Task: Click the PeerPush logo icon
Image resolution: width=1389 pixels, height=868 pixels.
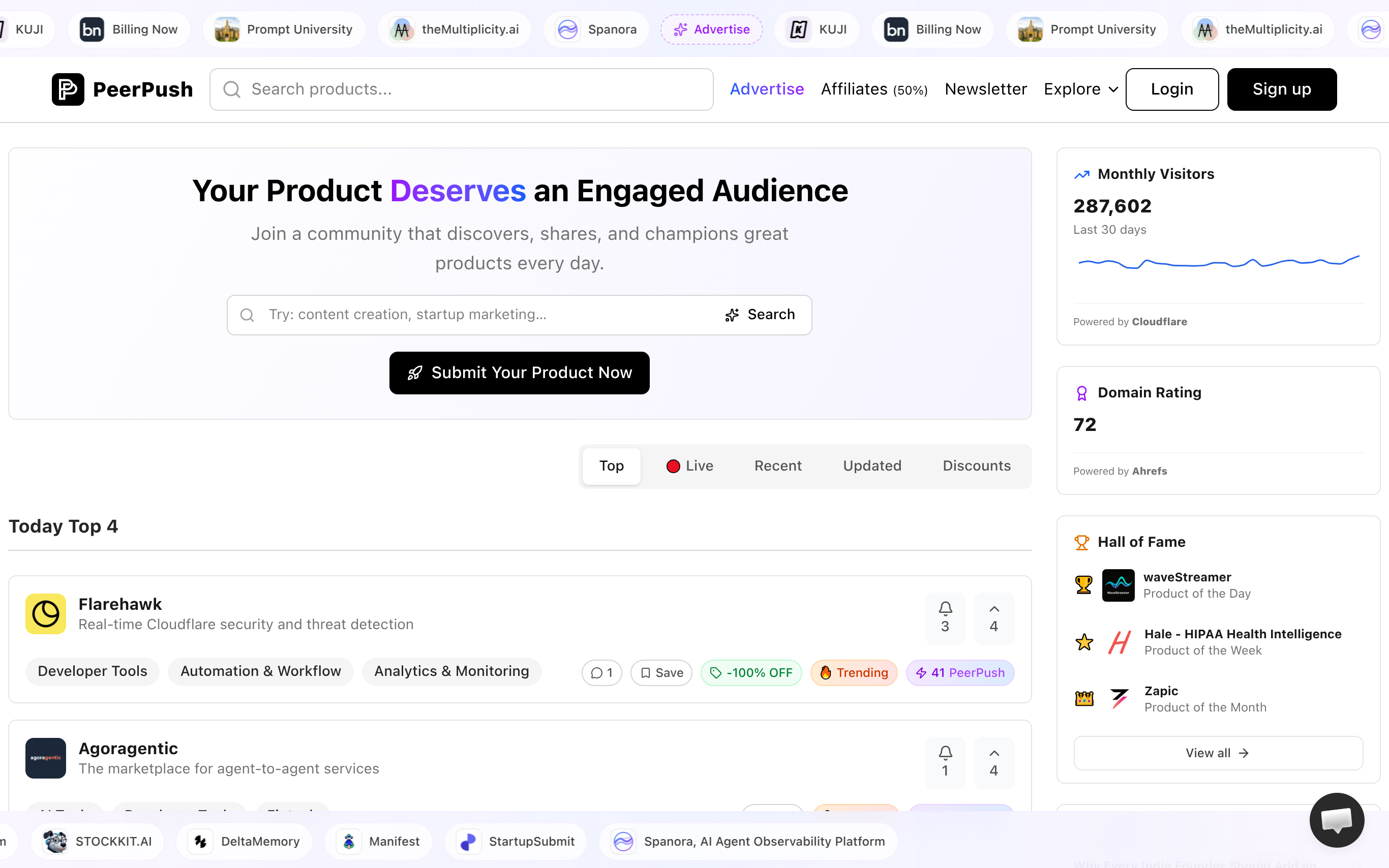Action: 68,89
